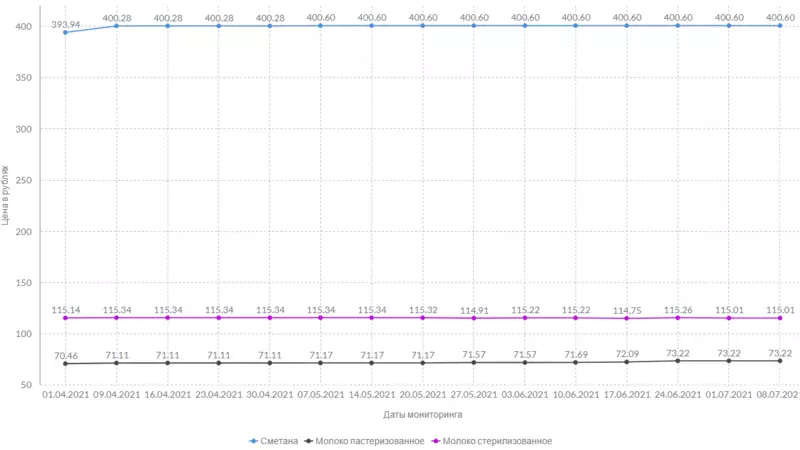Click the 115.32 point on 20.05.2021
This screenshot has width=800, height=450.
(x=423, y=318)
